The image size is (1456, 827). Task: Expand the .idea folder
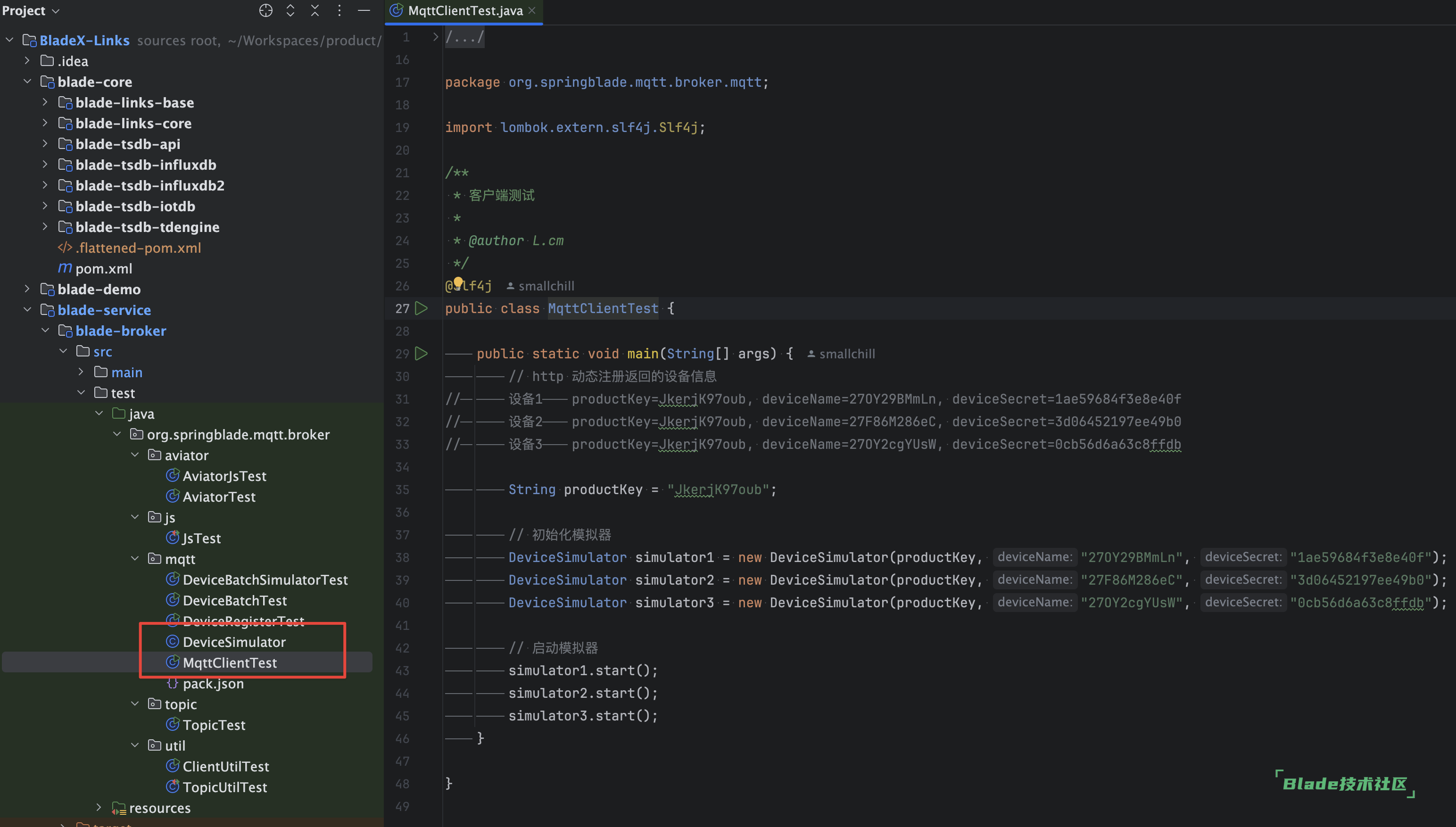coord(27,61)
